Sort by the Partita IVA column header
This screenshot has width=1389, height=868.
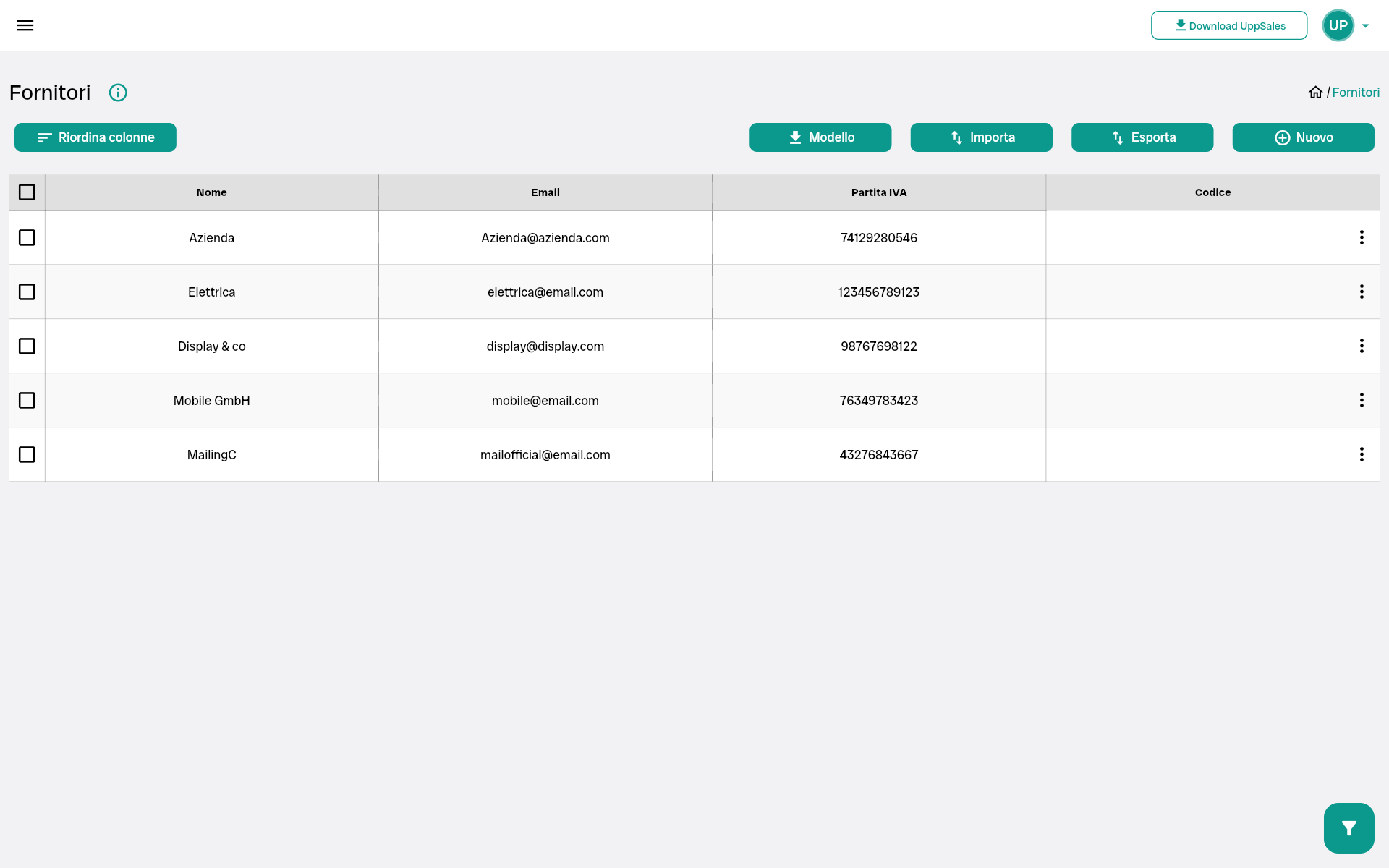point(878,192)
